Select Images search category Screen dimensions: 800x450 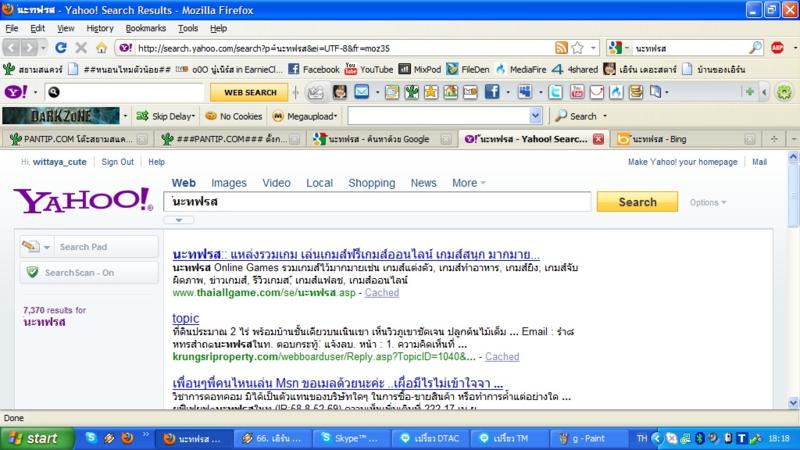coord(229,183)
